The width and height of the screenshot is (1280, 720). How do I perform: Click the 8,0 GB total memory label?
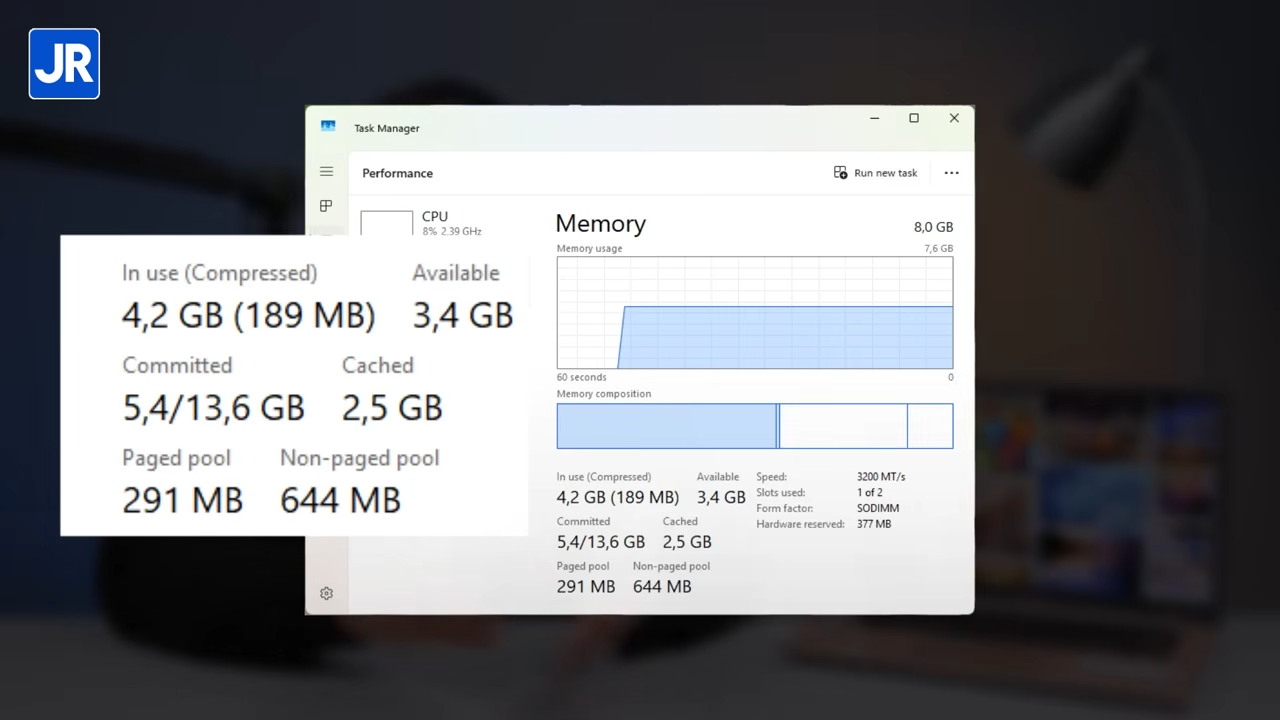(932, 227)
